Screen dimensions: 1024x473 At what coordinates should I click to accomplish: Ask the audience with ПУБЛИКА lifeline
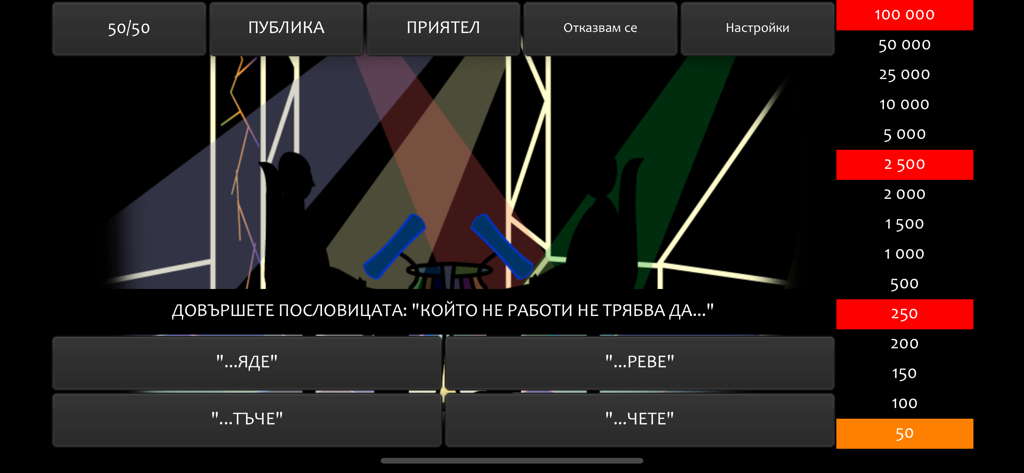(286, 28)
